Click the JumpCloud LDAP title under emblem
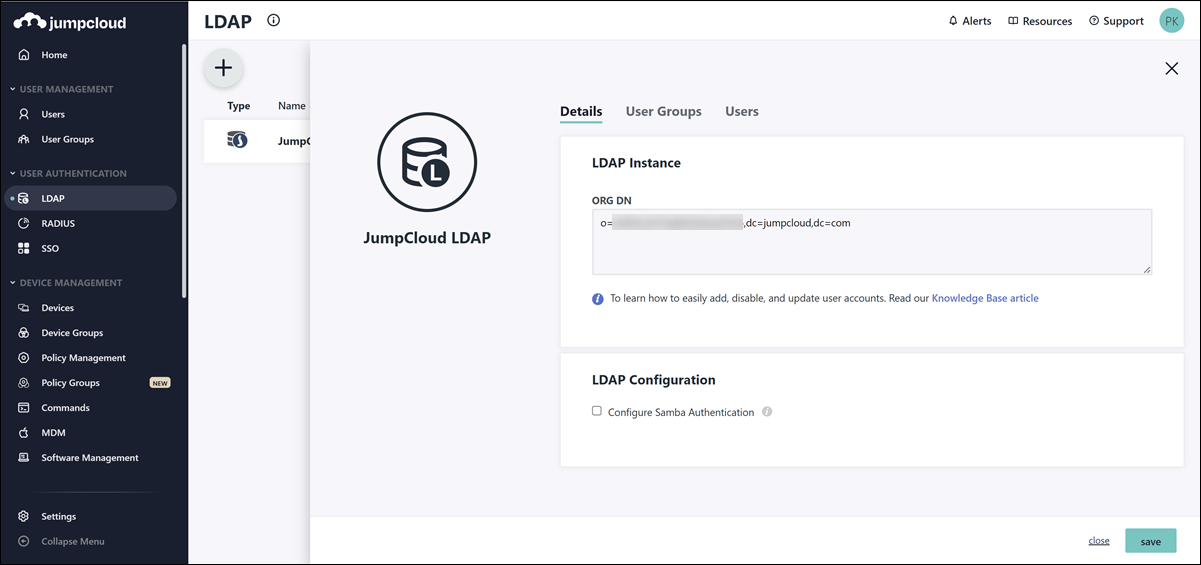The height and width of the screenshot is (565, 1201). click(427, 238)
